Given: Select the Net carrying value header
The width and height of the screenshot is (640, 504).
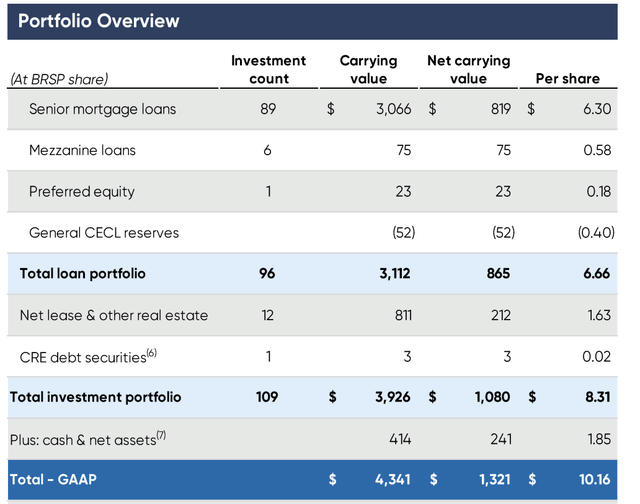Looking at the screenshot, I should [x=469, y=70].
